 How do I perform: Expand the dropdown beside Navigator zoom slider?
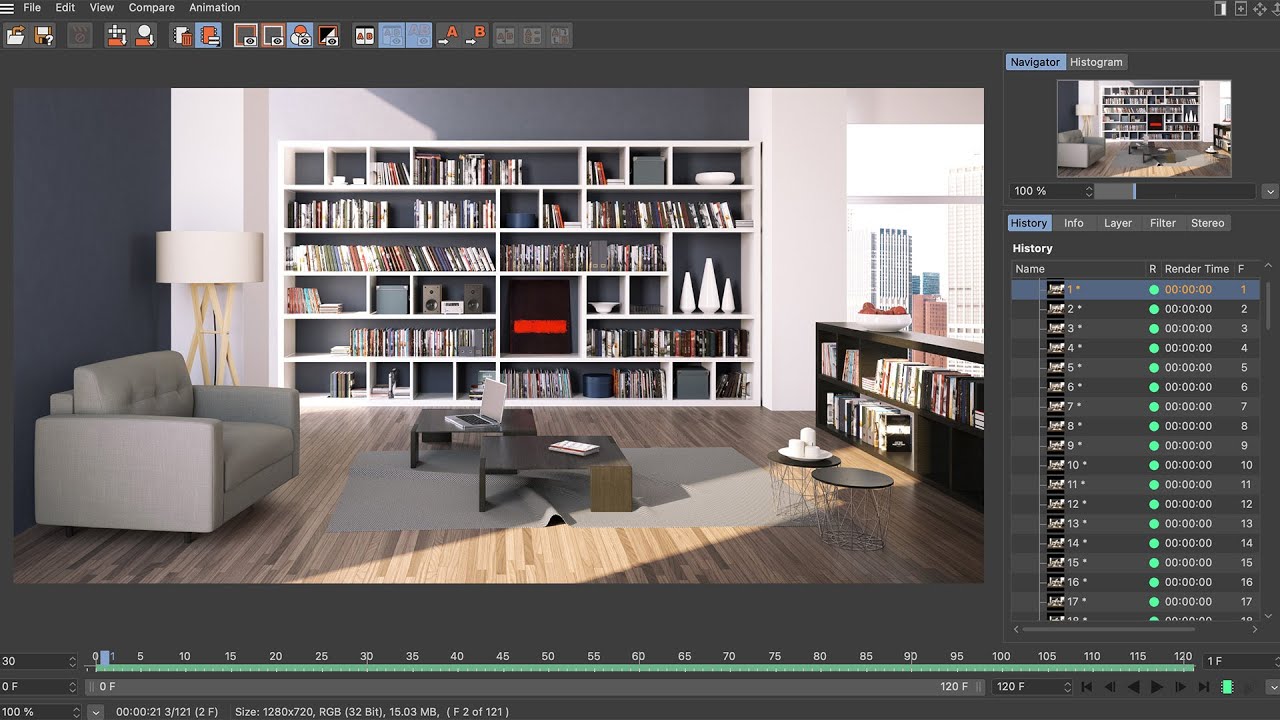coord(1270,191)
